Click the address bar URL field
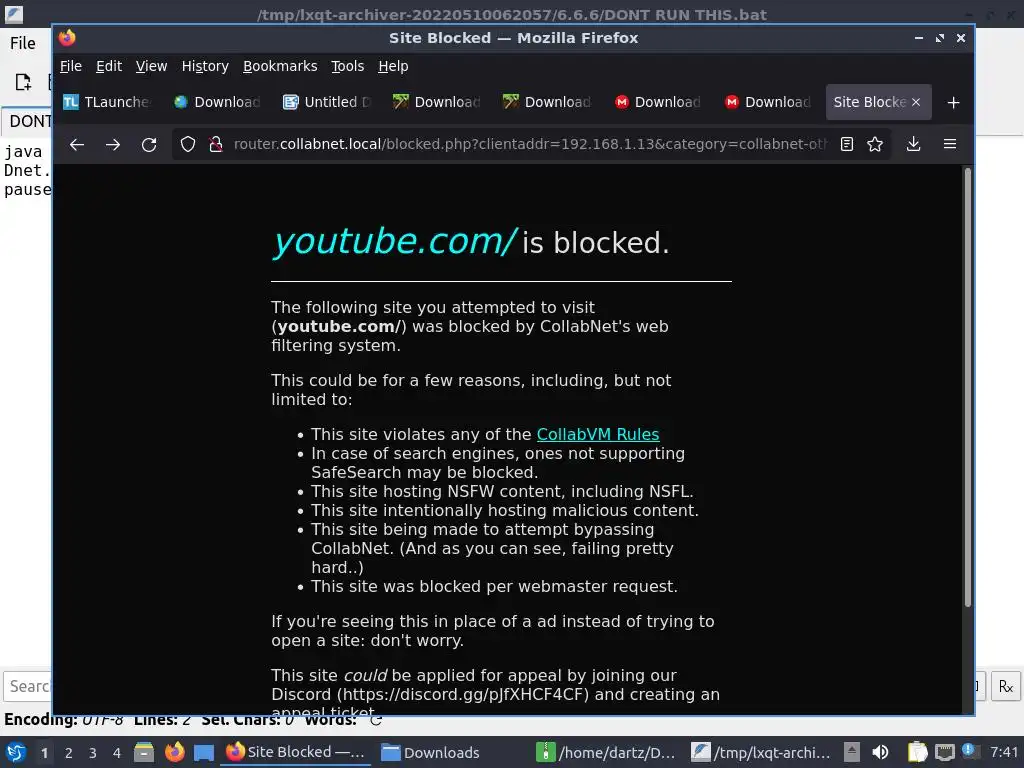The height and width of the screenshot is (768, 1024). coord(530,144)
